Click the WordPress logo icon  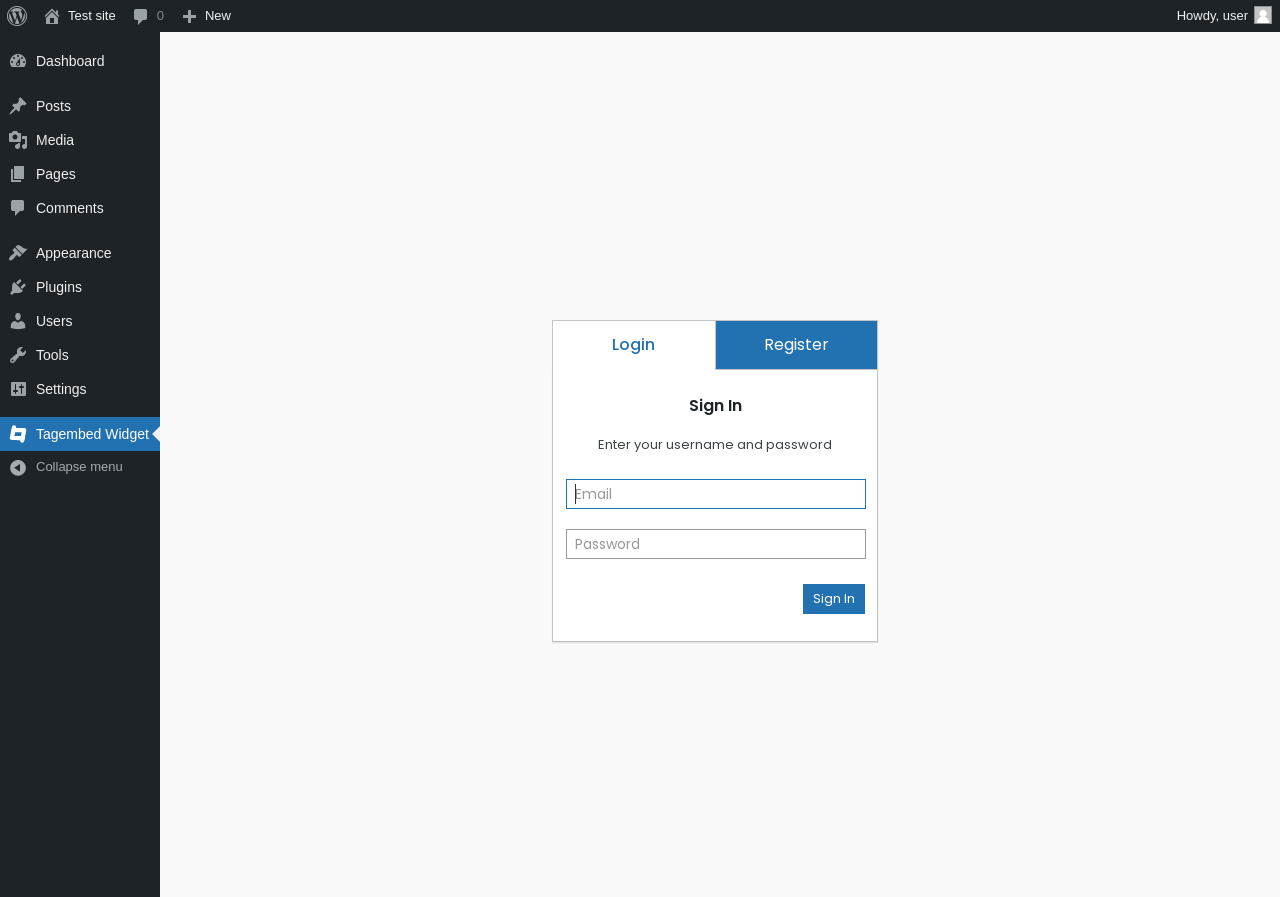[17, 16]
